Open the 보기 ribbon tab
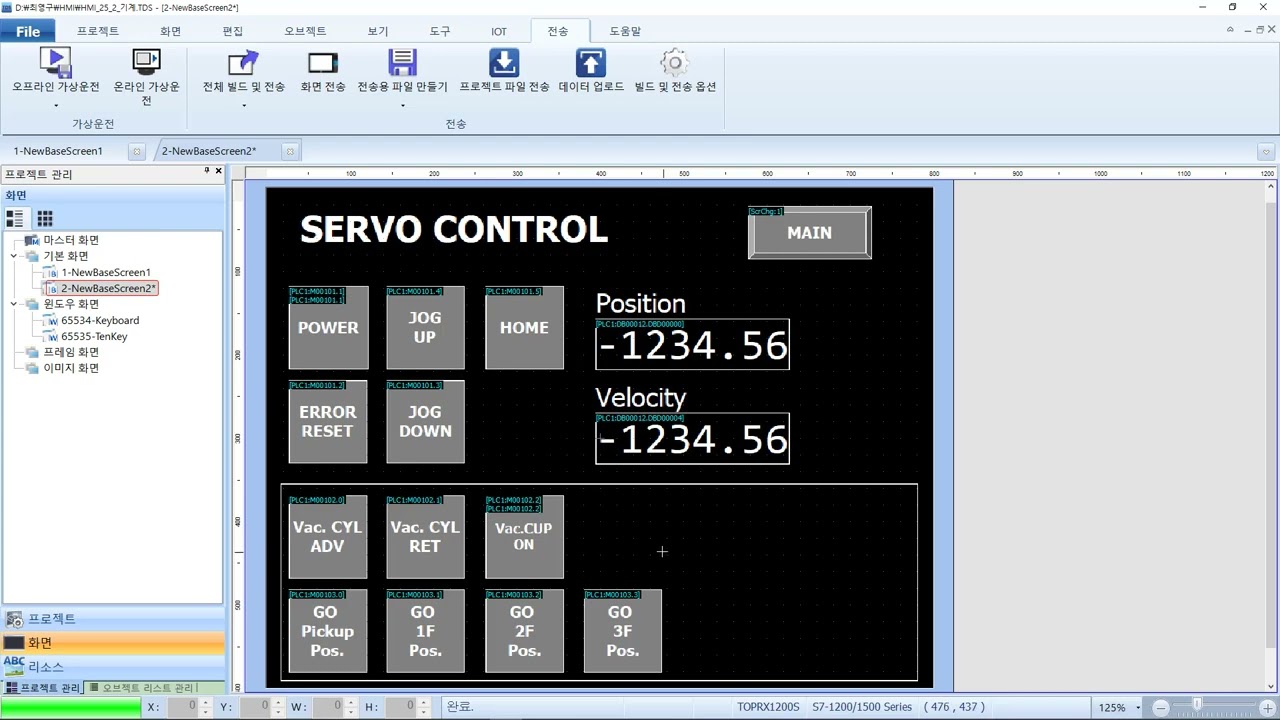 [x=378, y=31]
